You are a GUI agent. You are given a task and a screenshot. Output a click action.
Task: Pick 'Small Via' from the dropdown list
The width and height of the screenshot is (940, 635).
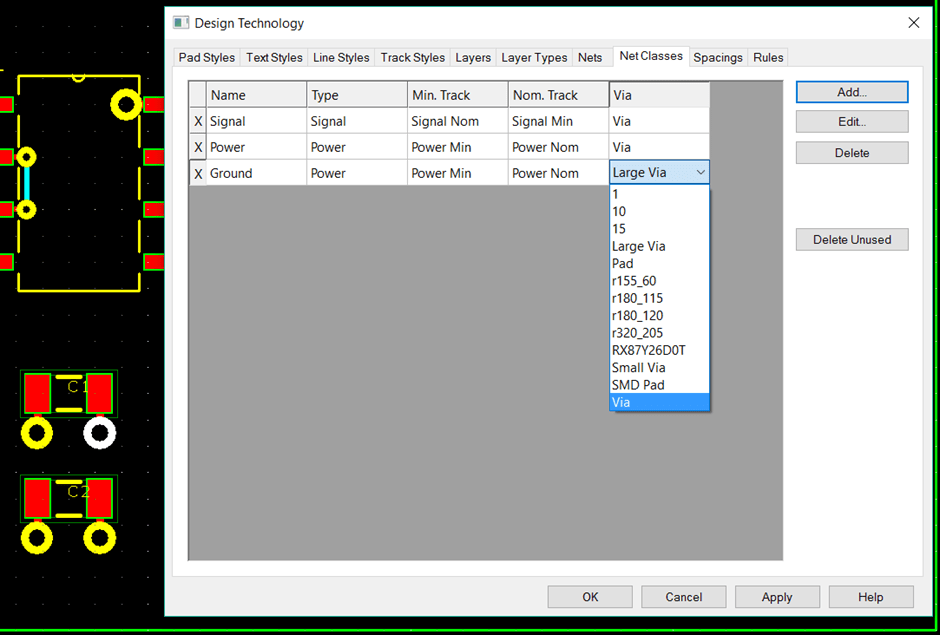[x=659, y=368]
